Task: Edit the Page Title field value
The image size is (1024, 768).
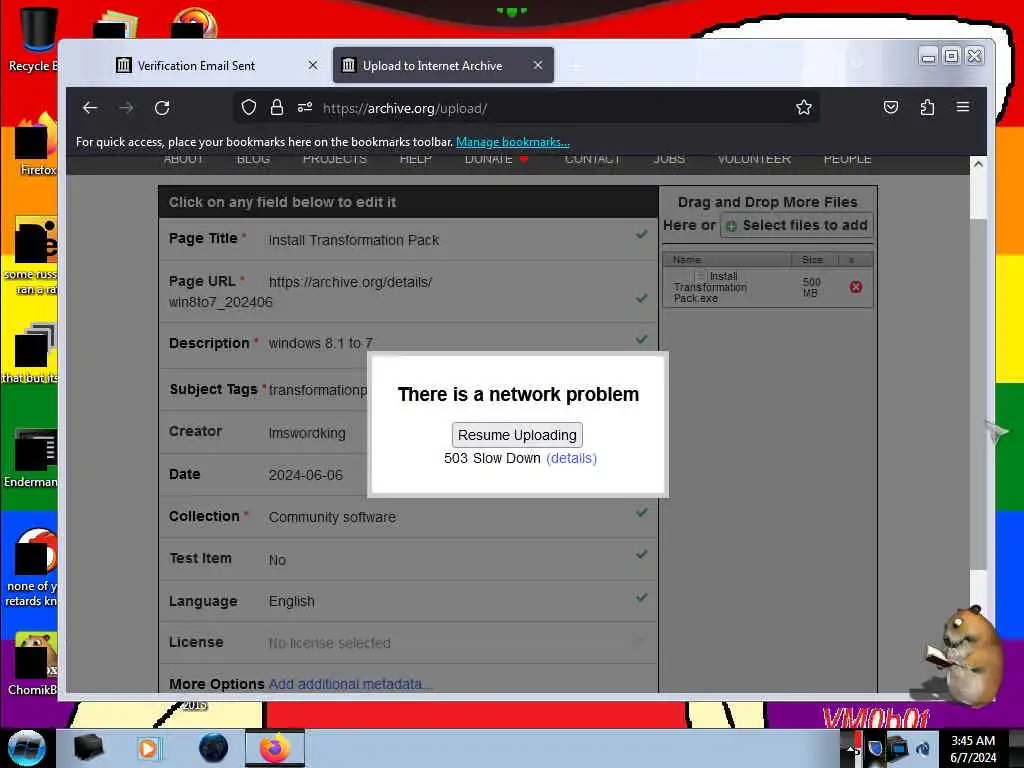Action: [x=354, y=240]
